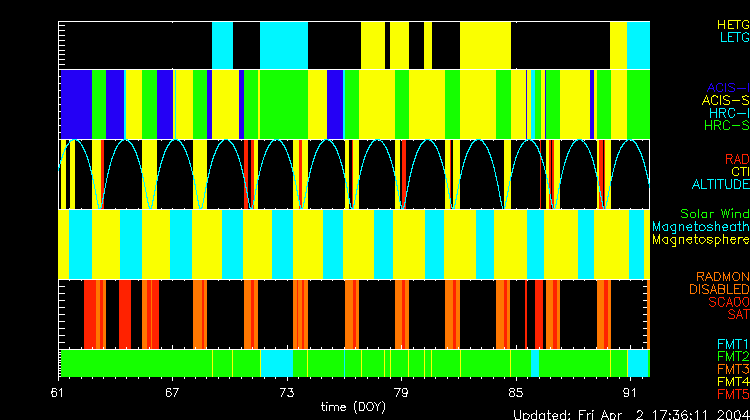Viewport: 750px width, 420px height.
Task: Click the 'time (DOY)' axis title
Action: point(355,407)
